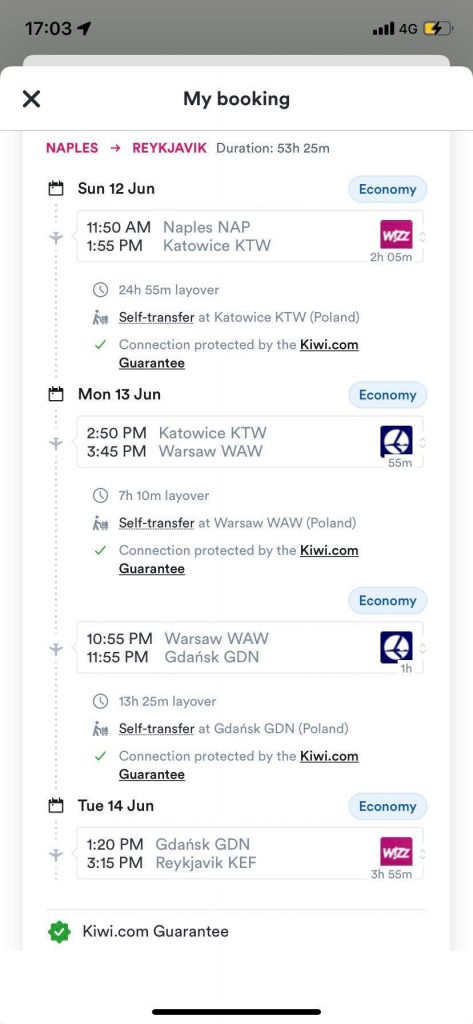This screenshot has width=473, height=1024.
Task: Tap LOT airline logo on Warsaw–Gdańsk flight
Action: tap(397, 647)
